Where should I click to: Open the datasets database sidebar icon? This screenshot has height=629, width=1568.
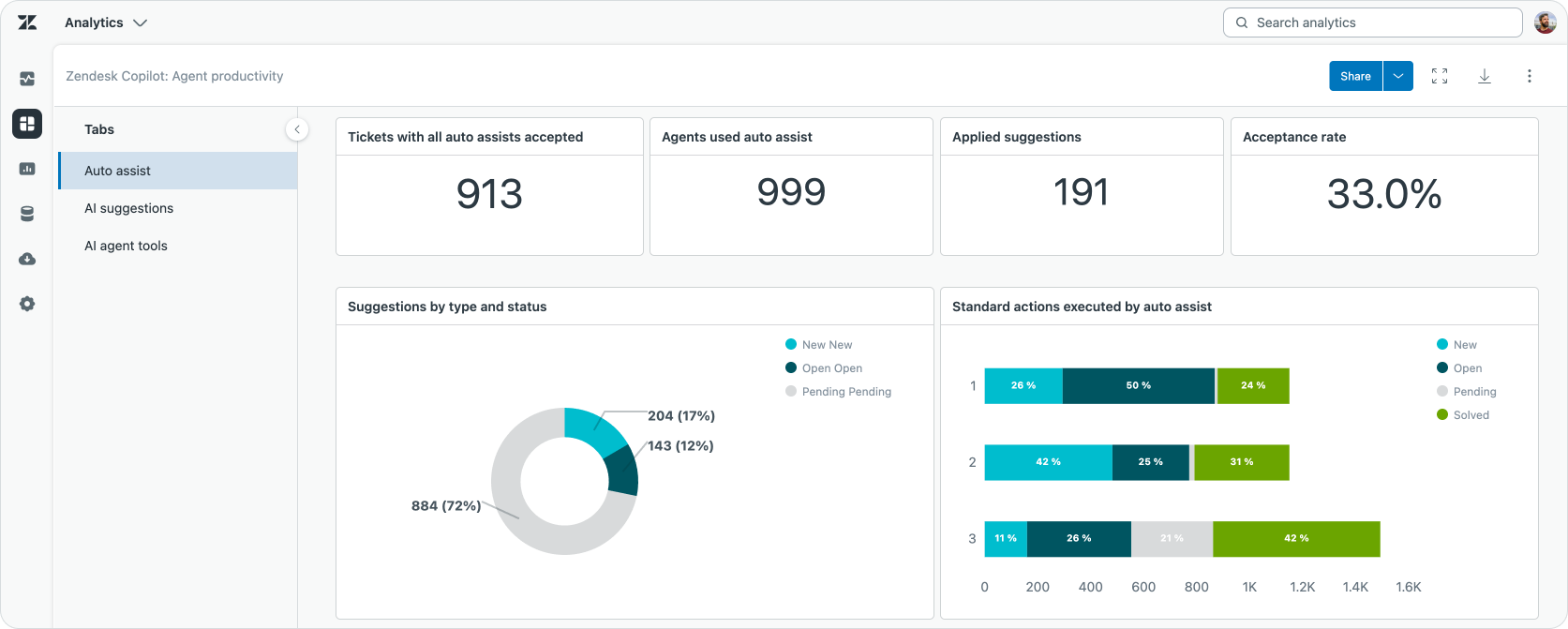pyautogui.click(x=27, y=214)
